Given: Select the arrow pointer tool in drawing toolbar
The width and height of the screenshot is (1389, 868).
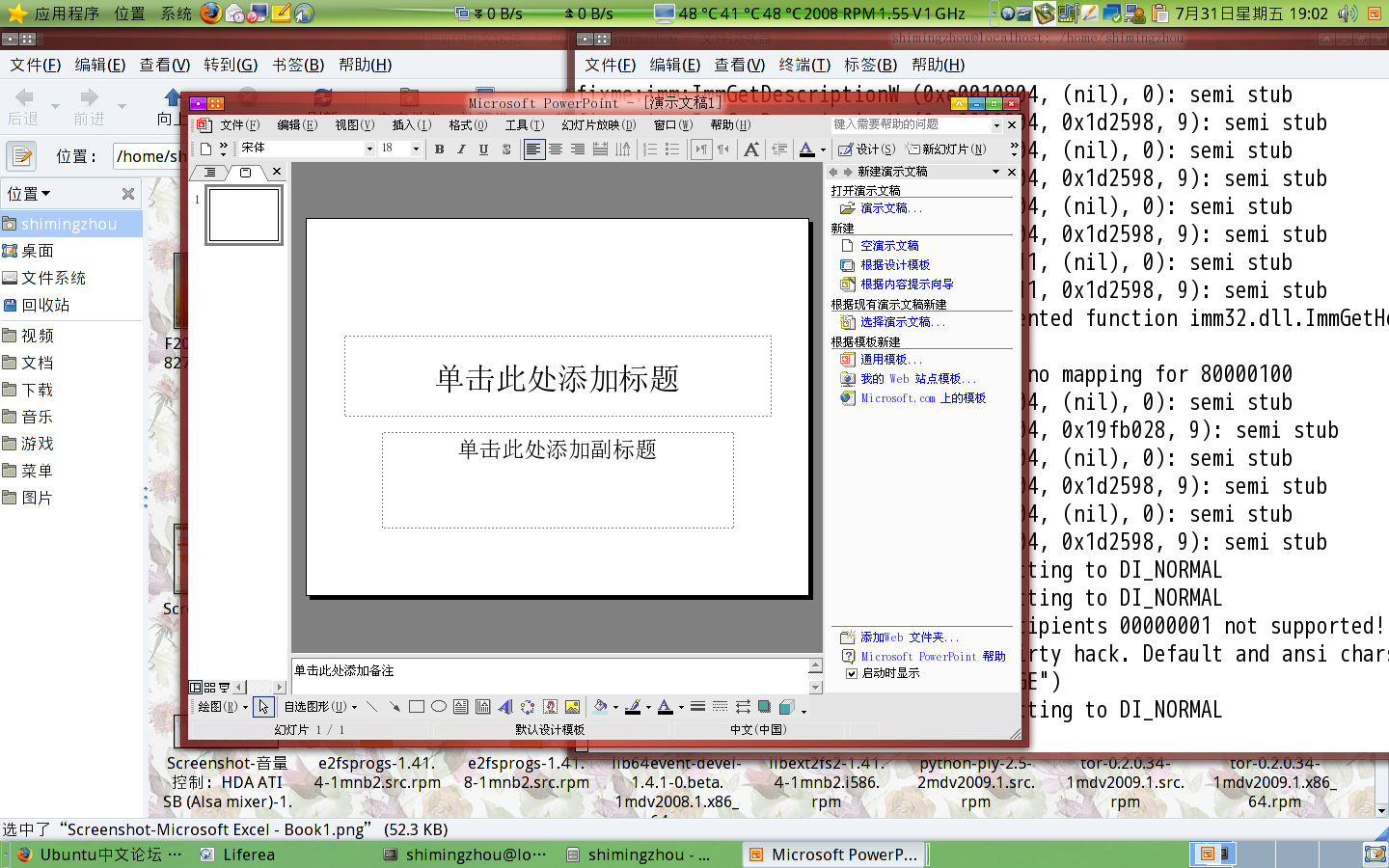Looking at the screenshot, I should 263,706.
